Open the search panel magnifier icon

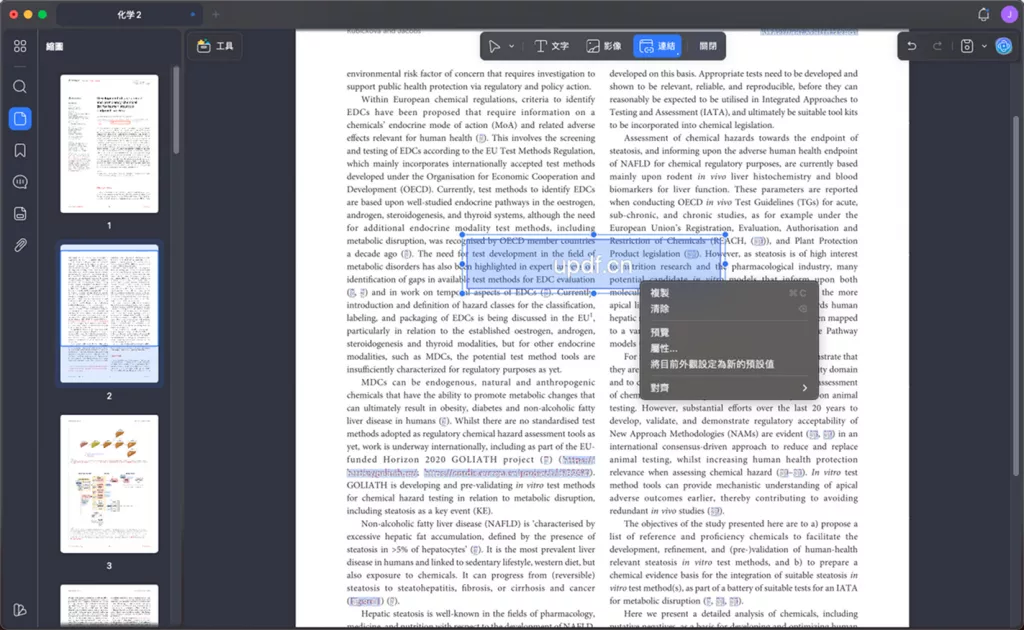20,87
